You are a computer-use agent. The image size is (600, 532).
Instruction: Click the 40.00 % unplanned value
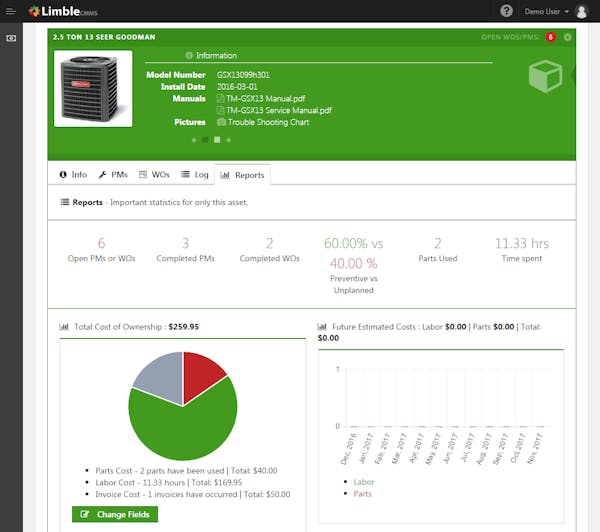click(354, 263)
